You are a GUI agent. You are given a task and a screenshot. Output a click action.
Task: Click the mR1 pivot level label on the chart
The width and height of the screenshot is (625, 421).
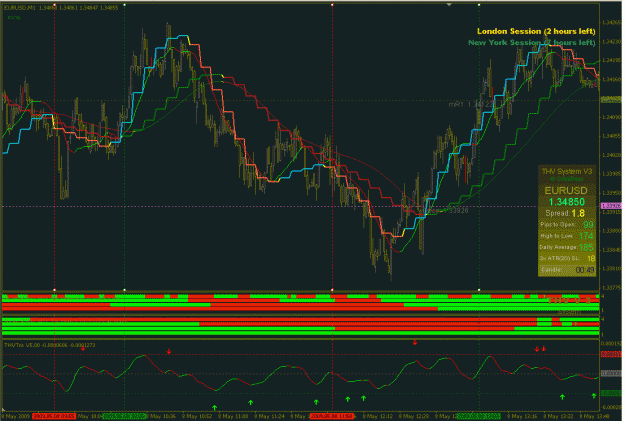coord(472,104)
